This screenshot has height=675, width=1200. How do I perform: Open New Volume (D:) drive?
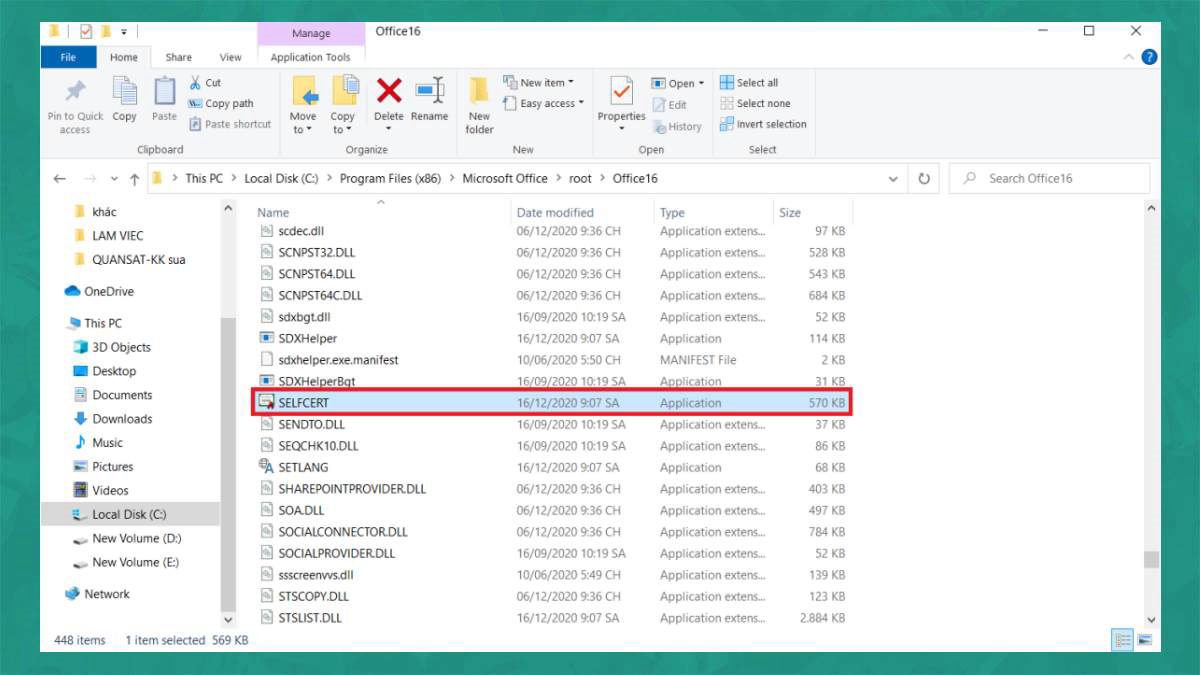pos(126,538)
